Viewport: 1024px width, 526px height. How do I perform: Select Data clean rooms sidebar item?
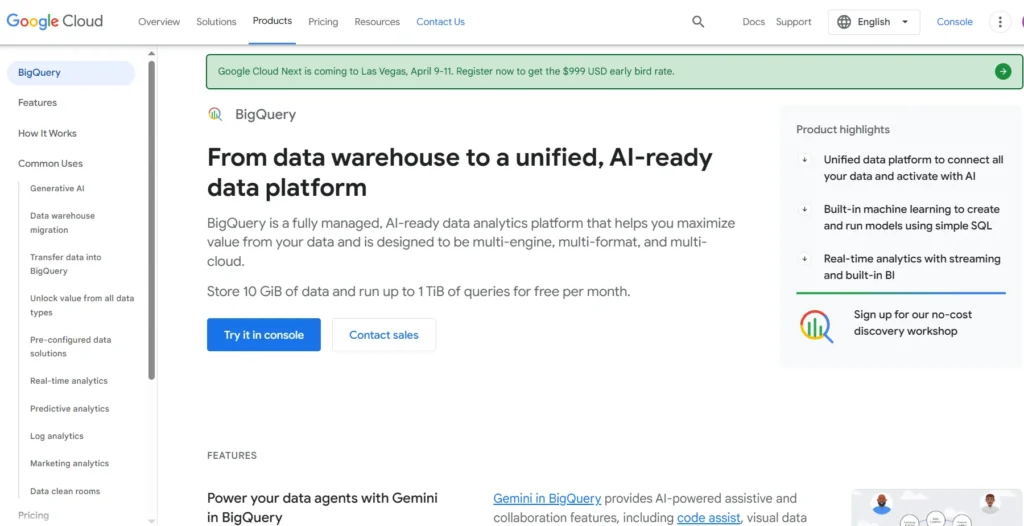click(65, 491)
